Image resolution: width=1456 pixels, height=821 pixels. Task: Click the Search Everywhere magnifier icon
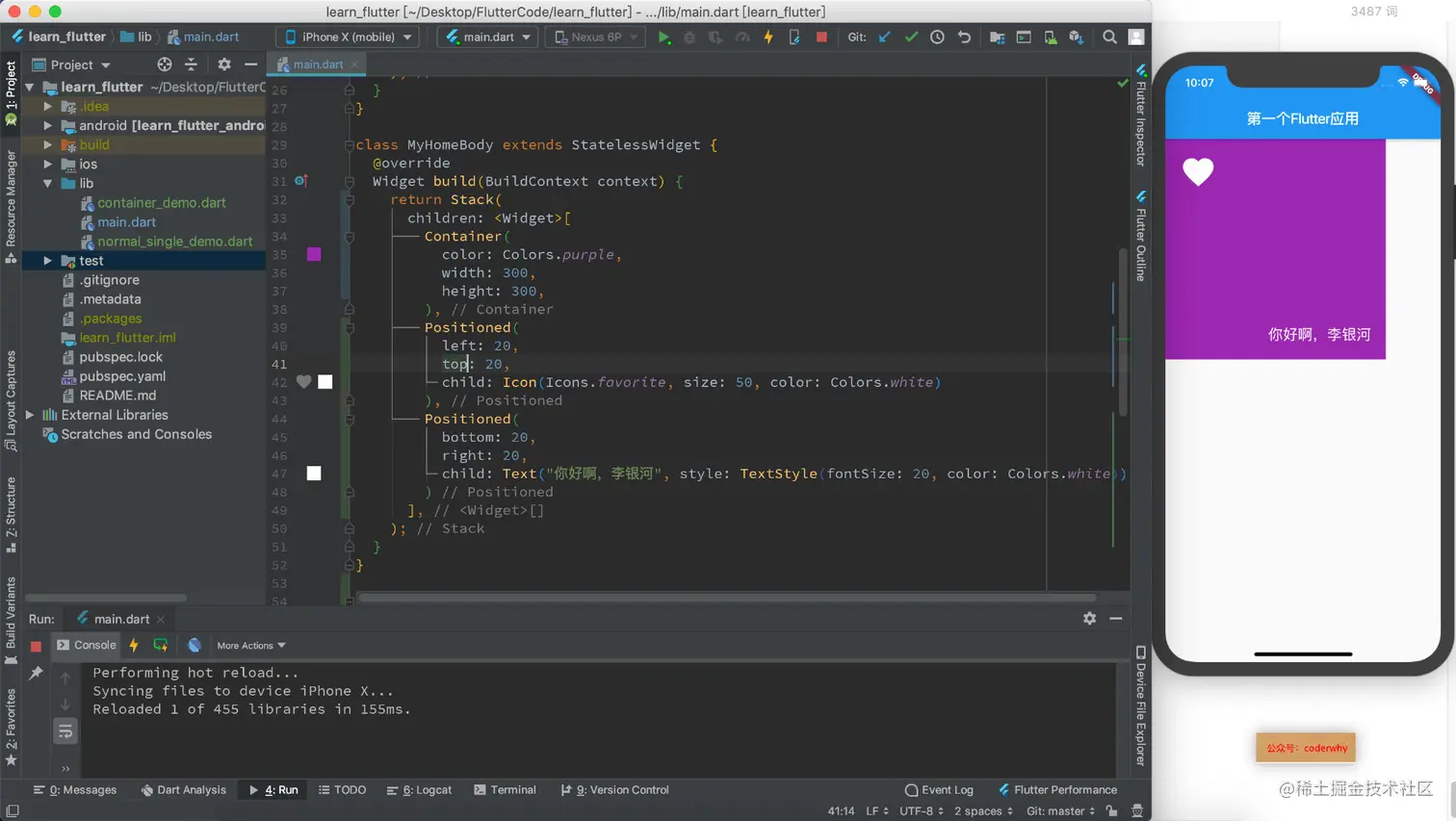1109,38
